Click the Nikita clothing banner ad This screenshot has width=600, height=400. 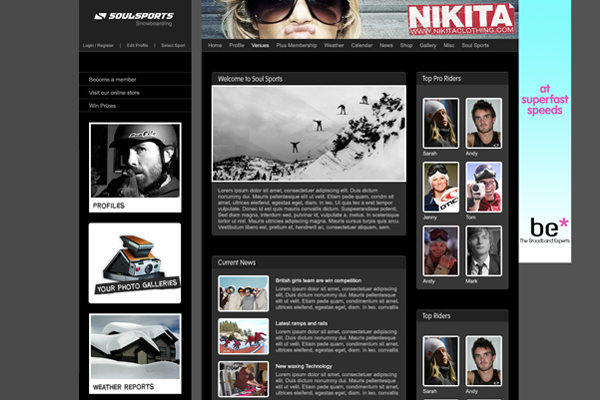360,19
